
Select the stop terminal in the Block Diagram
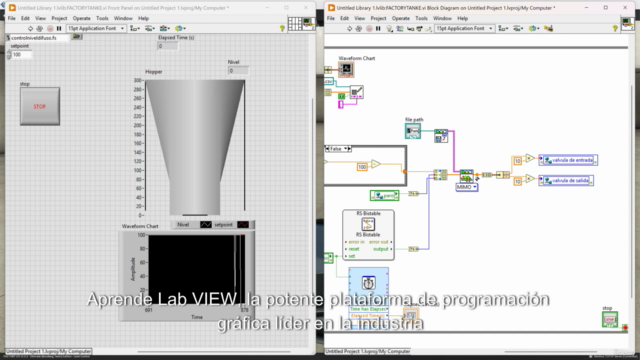610,319
